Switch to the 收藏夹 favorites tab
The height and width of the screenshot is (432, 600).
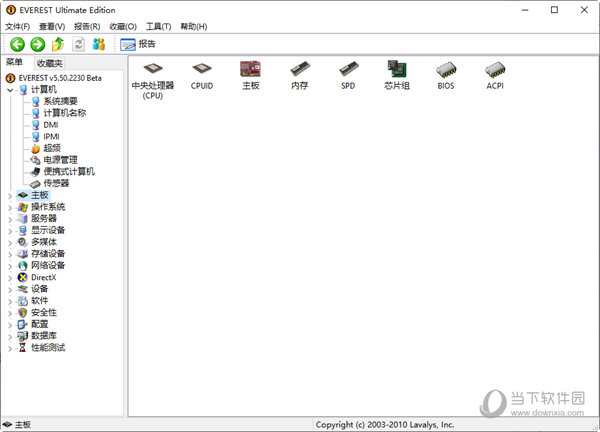tap(49, 63)
